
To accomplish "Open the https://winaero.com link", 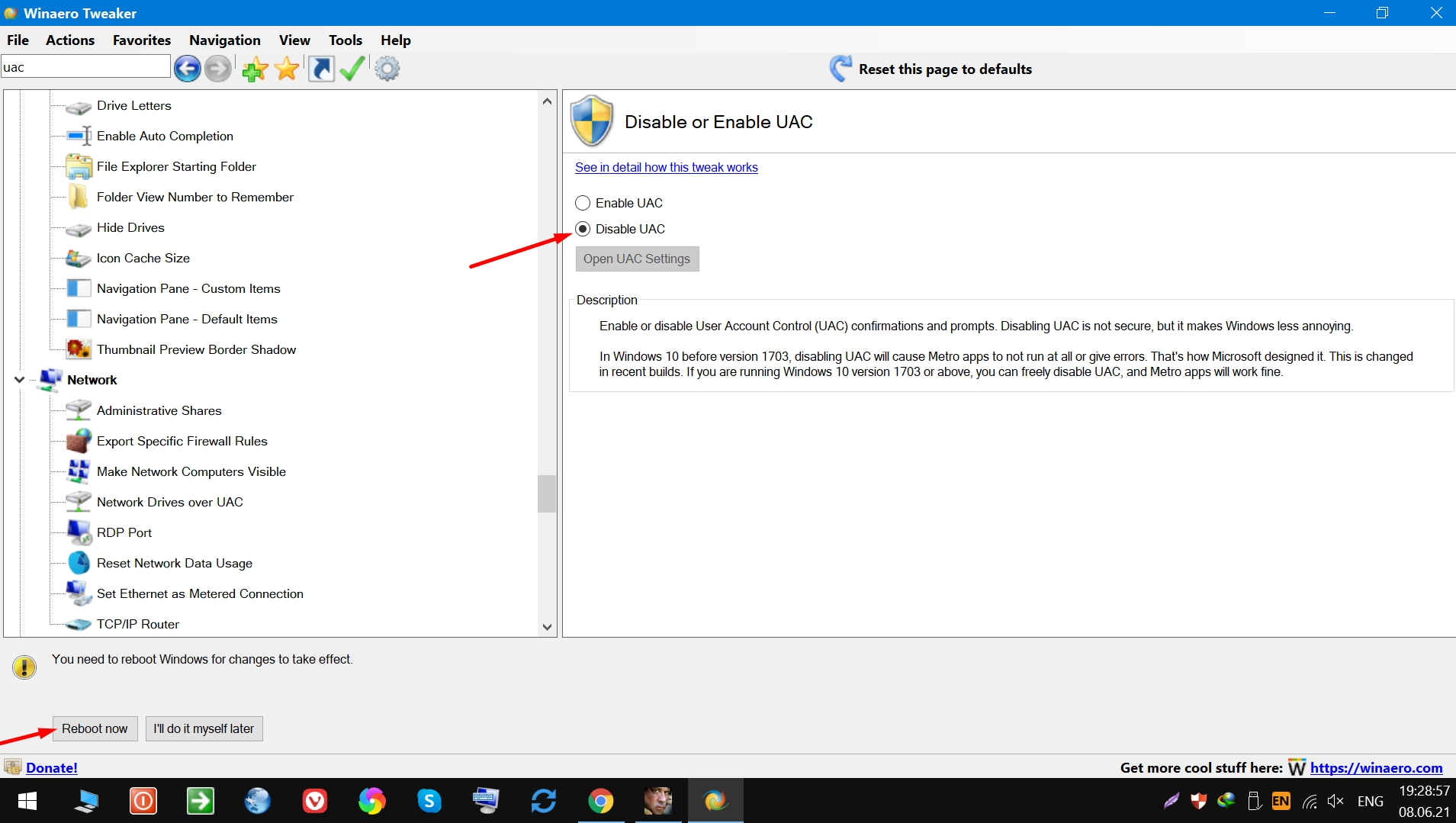I will point(1377,767).
